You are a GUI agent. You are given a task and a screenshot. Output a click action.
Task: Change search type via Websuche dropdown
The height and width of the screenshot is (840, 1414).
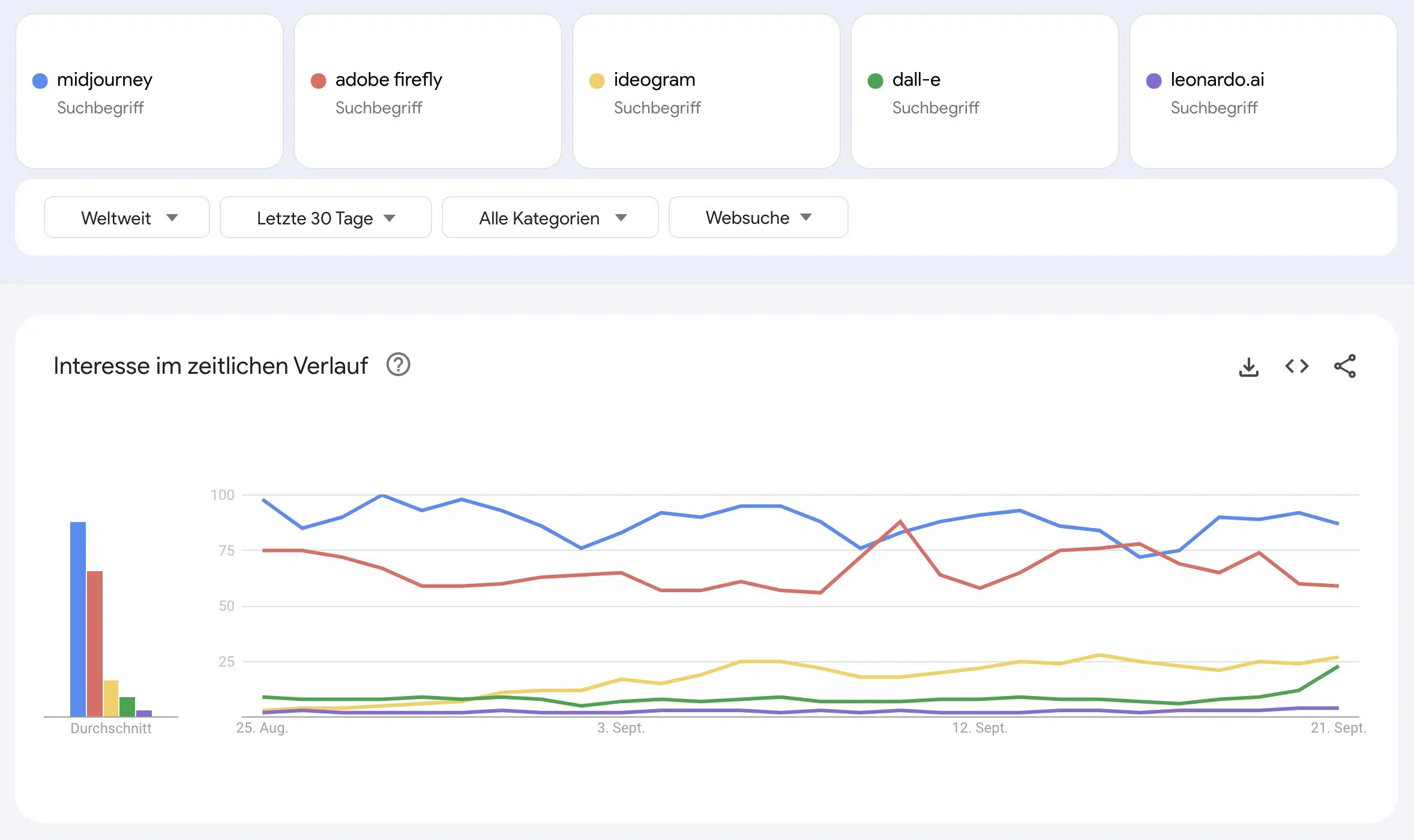(757, 217)
